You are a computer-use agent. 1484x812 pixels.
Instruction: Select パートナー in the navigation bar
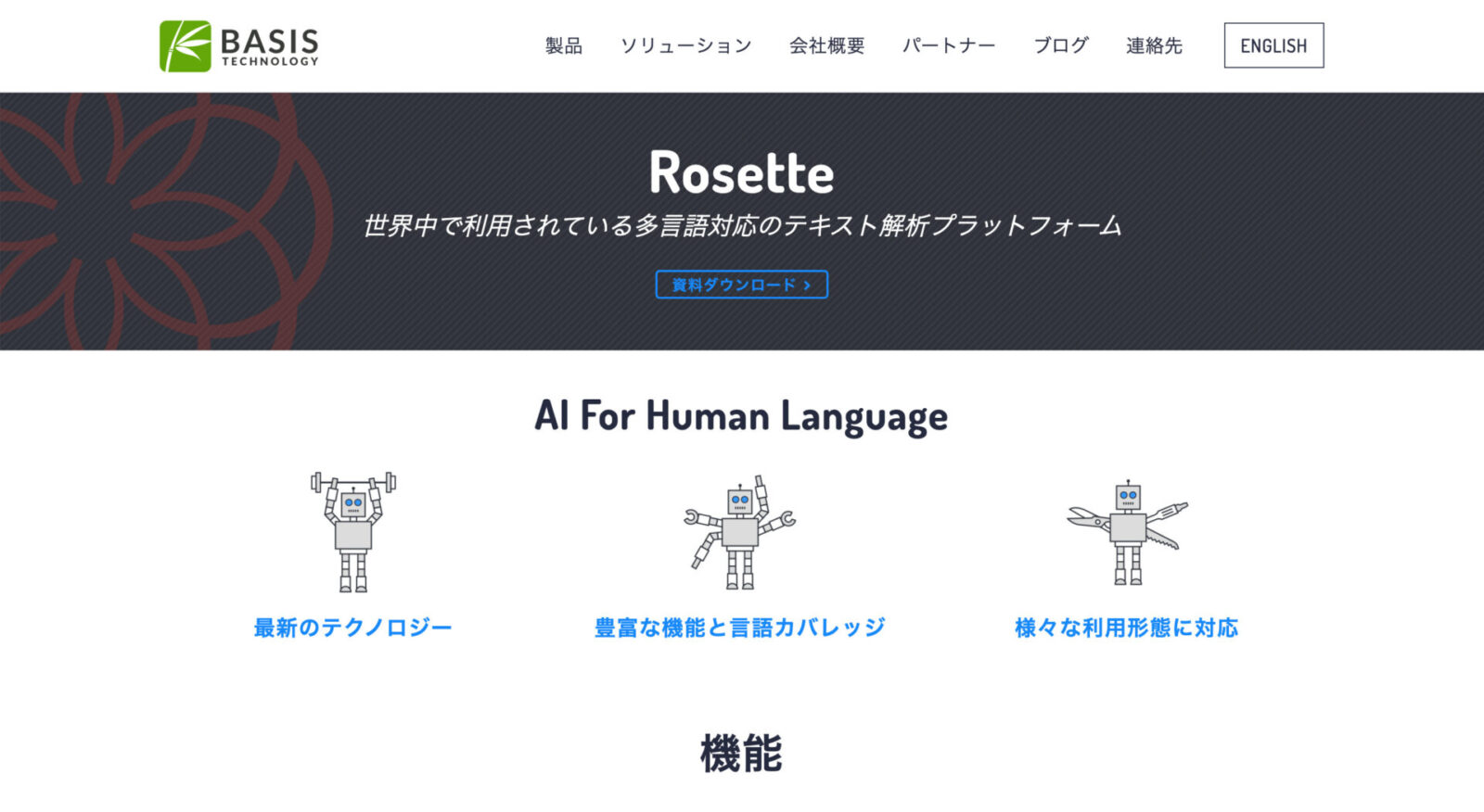point(949,46)
